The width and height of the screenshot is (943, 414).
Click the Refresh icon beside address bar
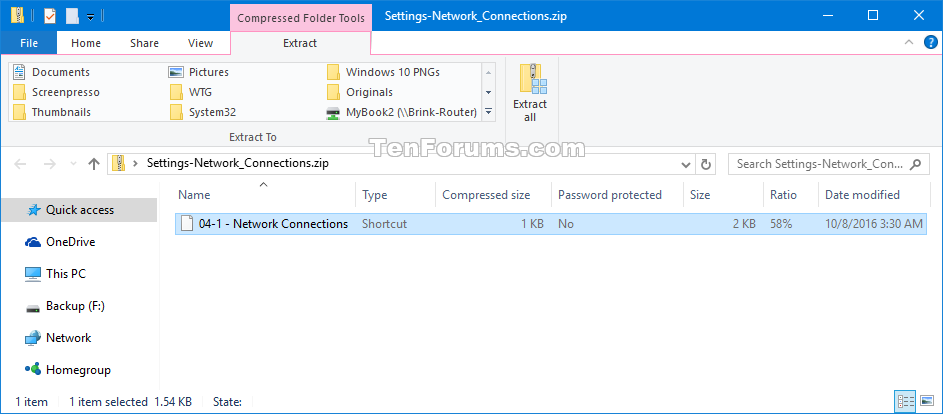(x=705, y=164)
